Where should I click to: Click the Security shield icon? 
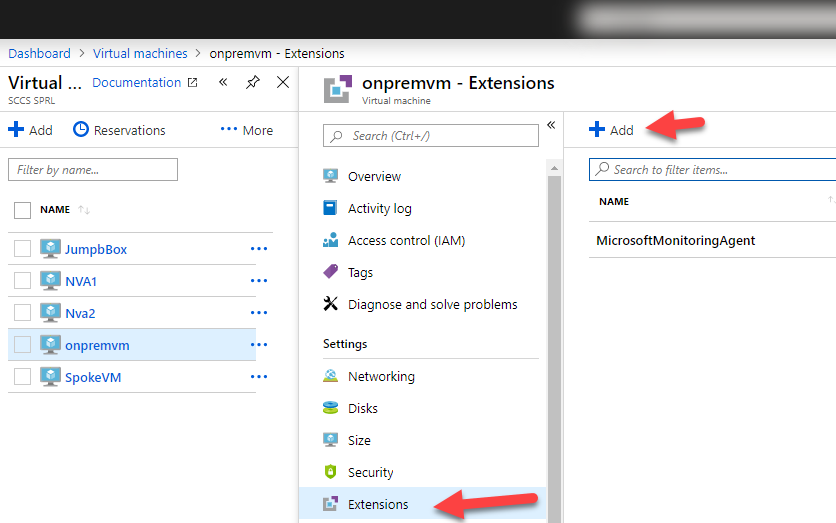click(x=331, y=472)
